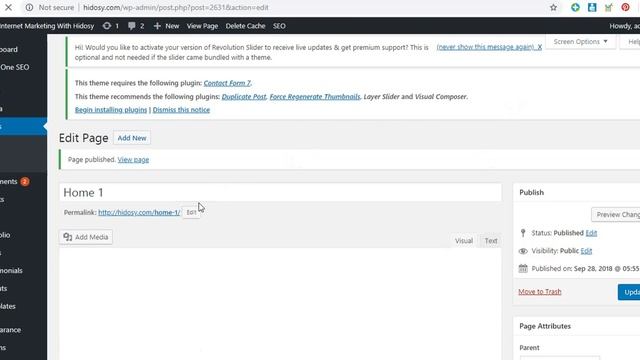Image resolution: width=640 pixels, height=360 pixels.
Task: Click the Page Attributes panel heading
Action: tap(545, 326)
